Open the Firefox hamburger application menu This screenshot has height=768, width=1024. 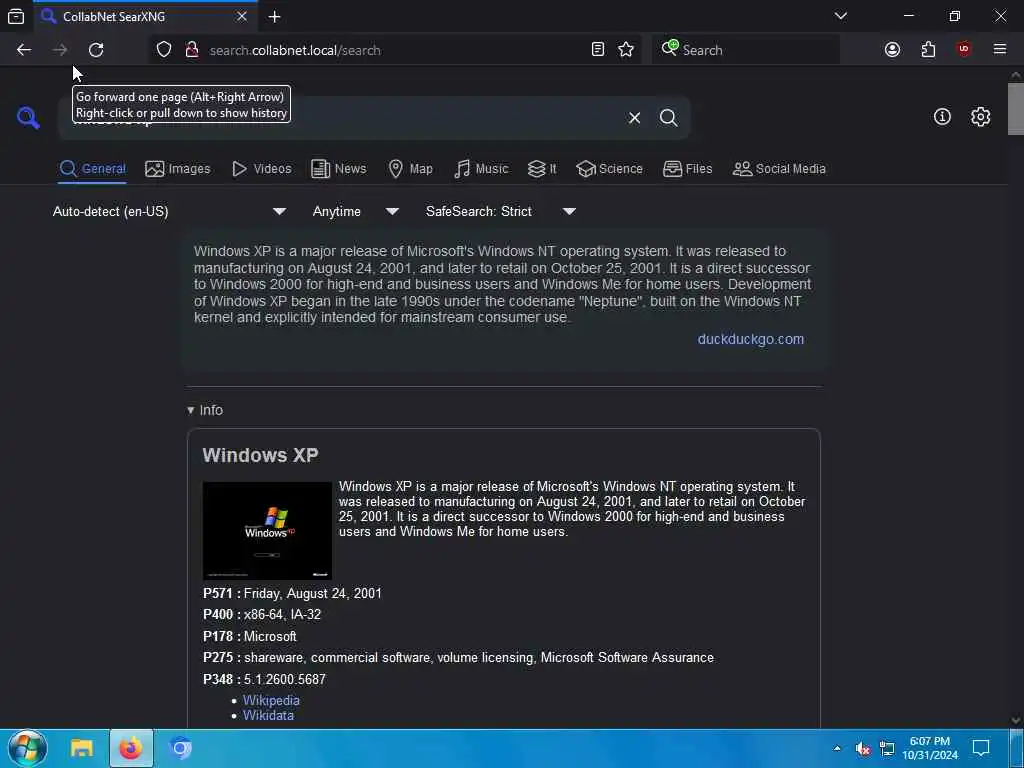1000,50
